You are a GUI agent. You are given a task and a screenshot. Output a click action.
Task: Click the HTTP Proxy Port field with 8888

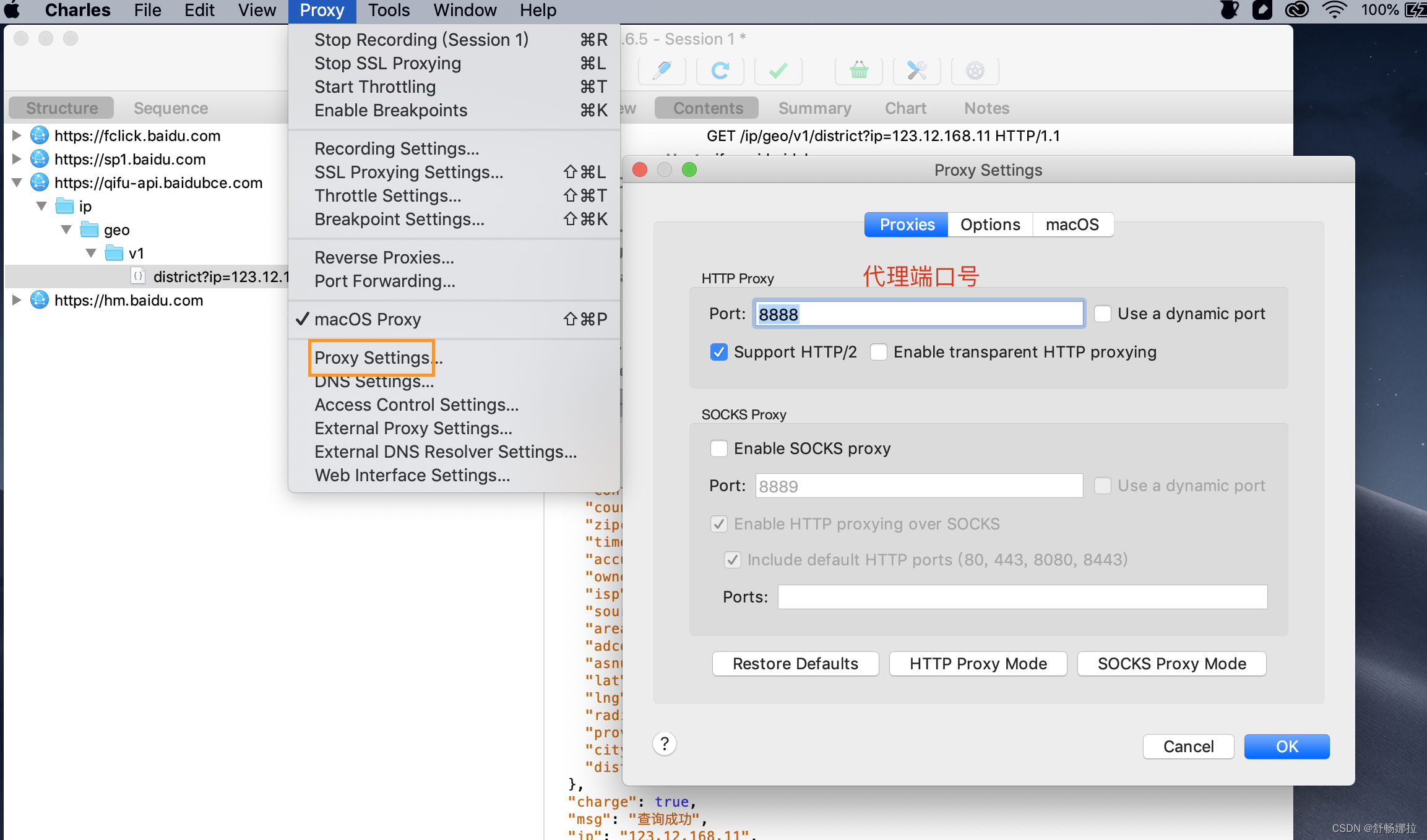[x=918, y=314]
